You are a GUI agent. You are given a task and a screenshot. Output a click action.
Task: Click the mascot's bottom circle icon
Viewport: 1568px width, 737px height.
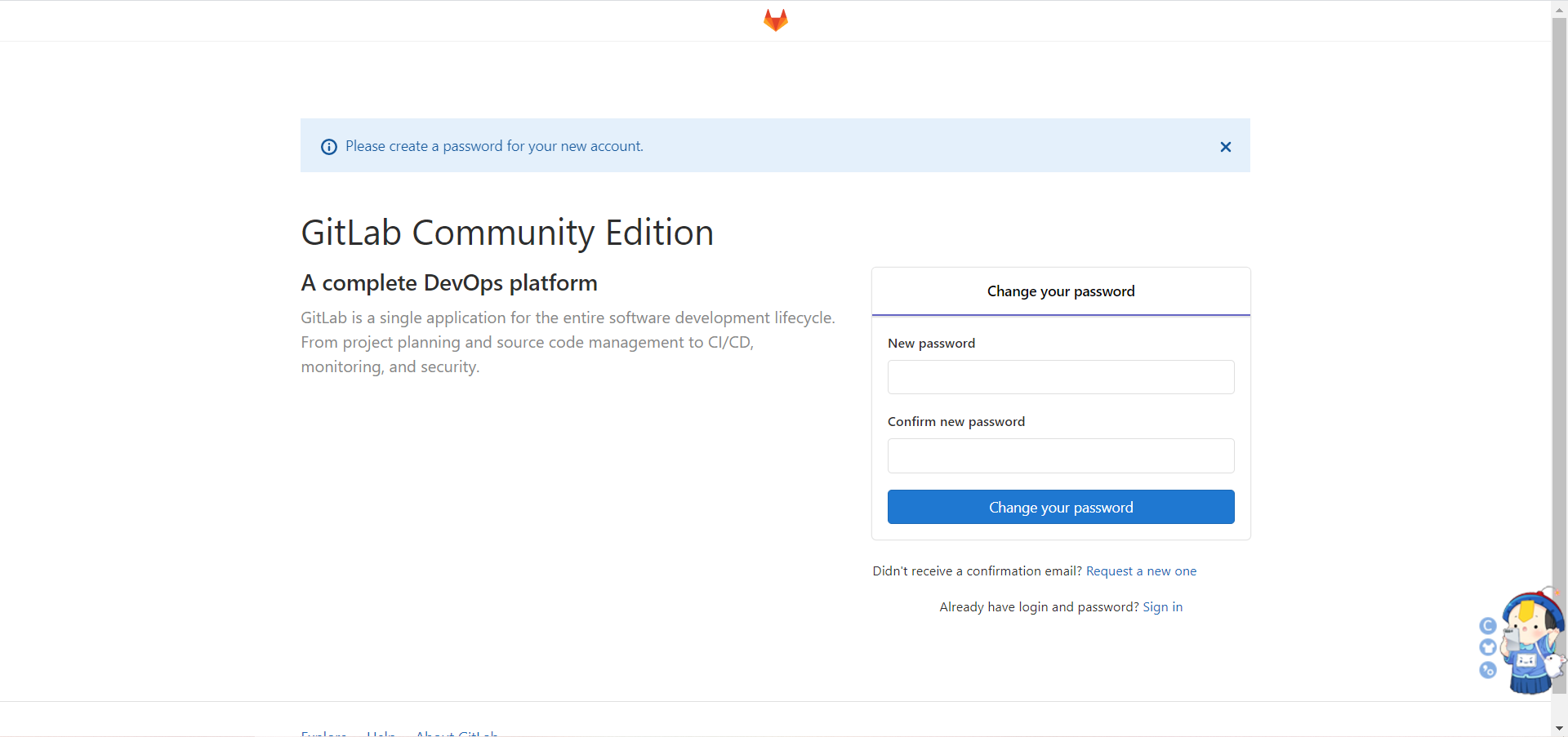point(1488,670)
